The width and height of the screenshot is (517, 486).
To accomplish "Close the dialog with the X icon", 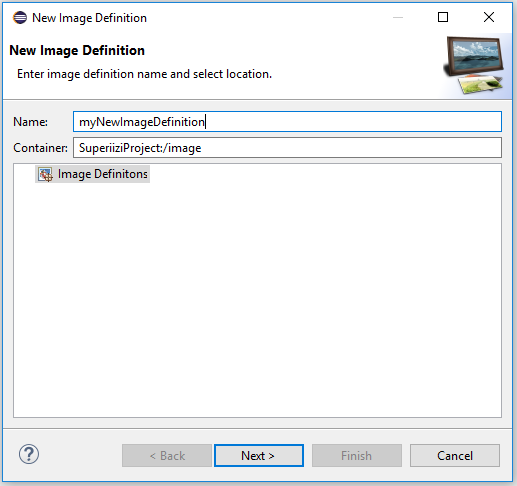I will click(489, 17).
